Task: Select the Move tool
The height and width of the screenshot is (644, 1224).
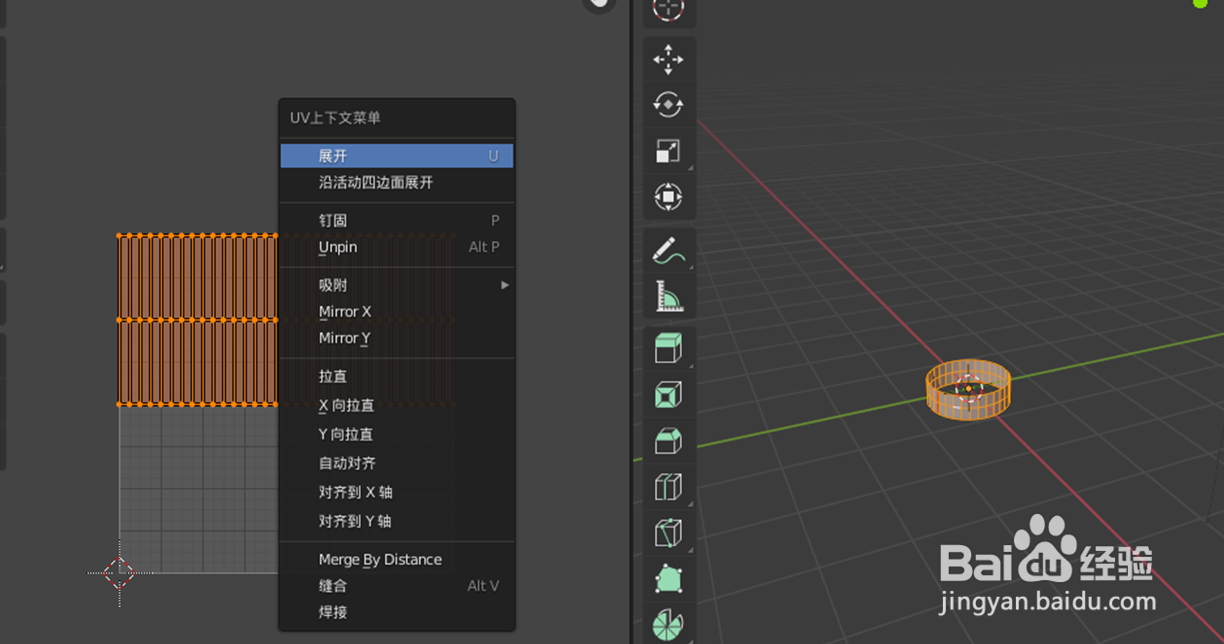Action: pyautogui.click(x=668, y=60)
